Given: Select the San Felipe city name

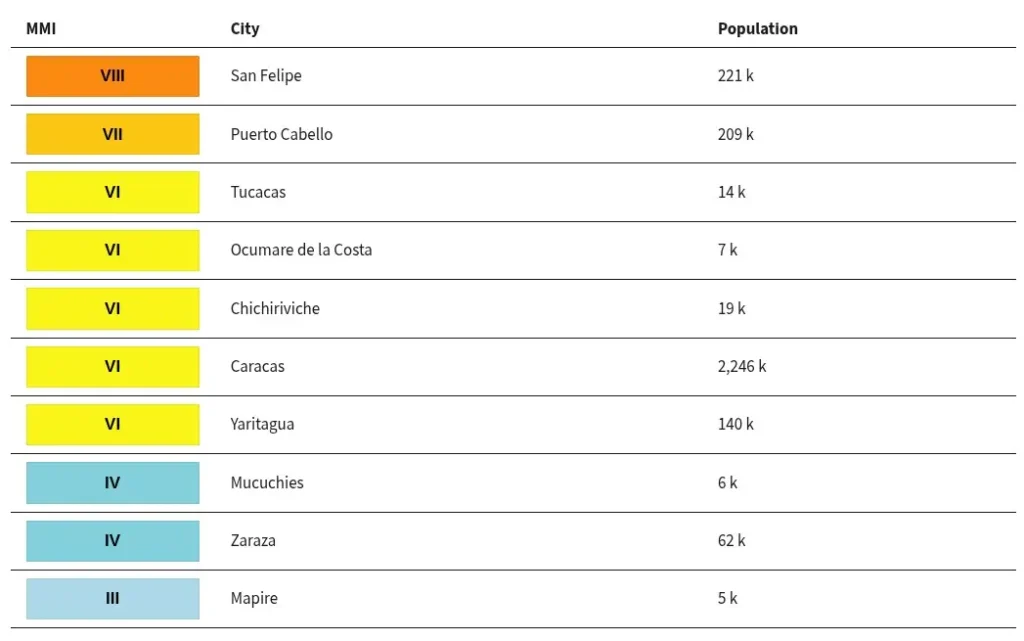Looking at the screenshot, I should [x=266, y=76].
